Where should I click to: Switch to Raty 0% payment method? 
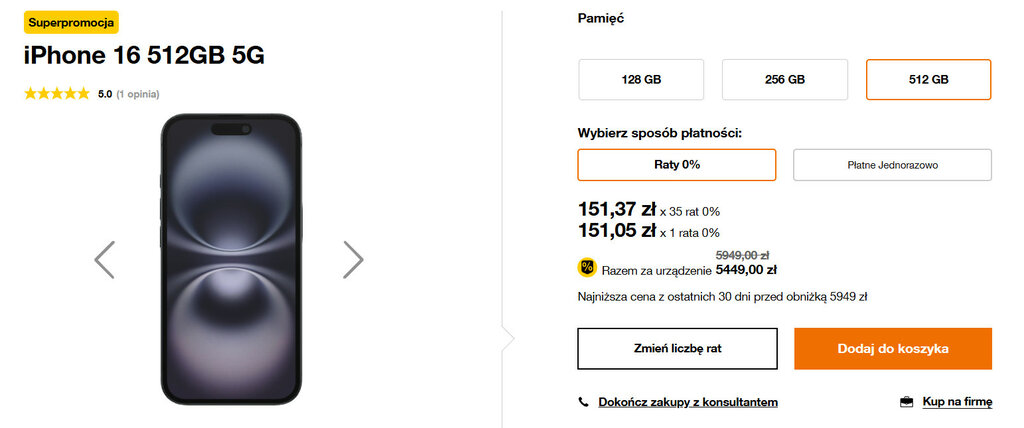click(x=677, y=165)
